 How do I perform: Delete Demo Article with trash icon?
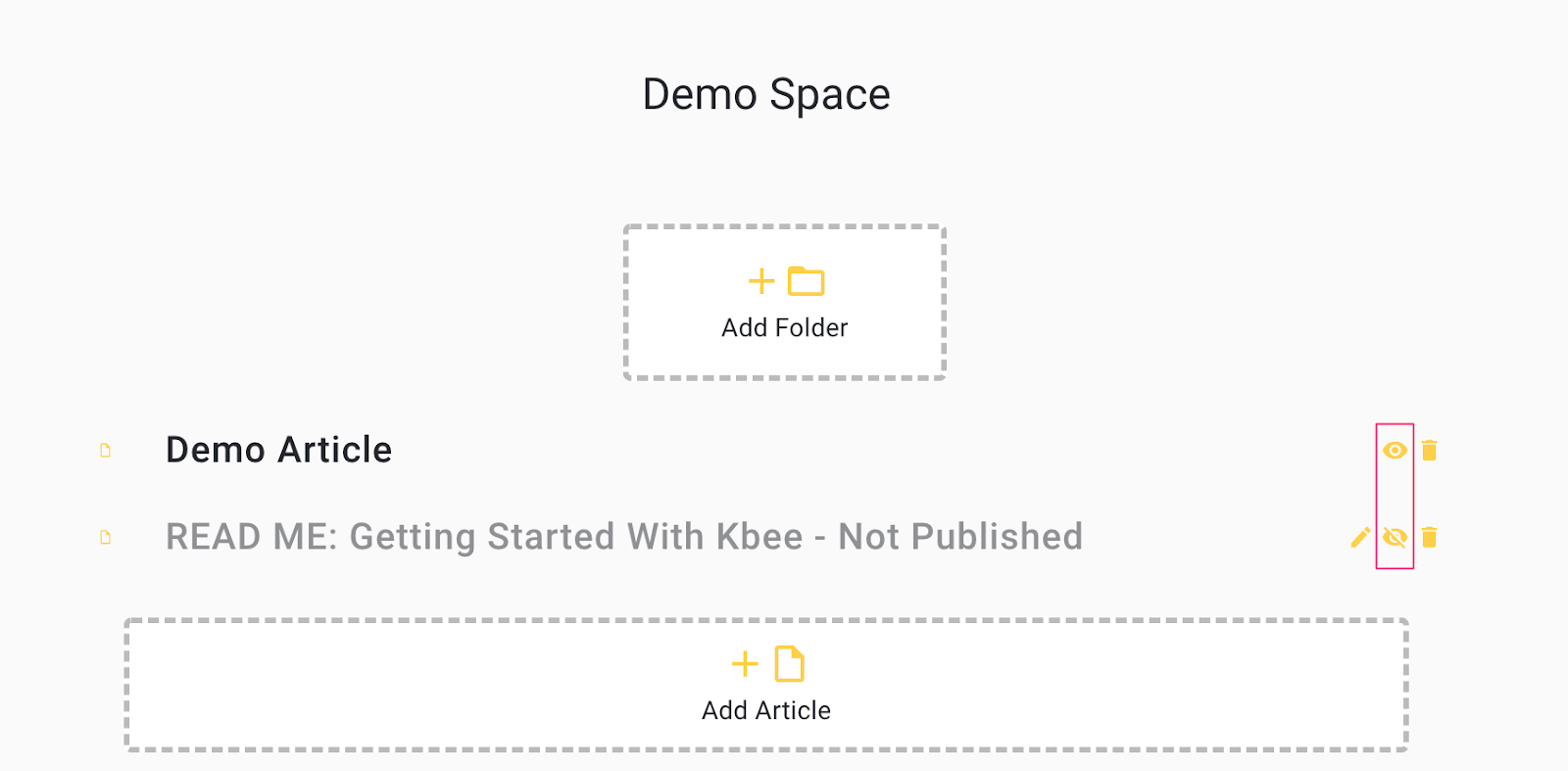click(1430, 450)
